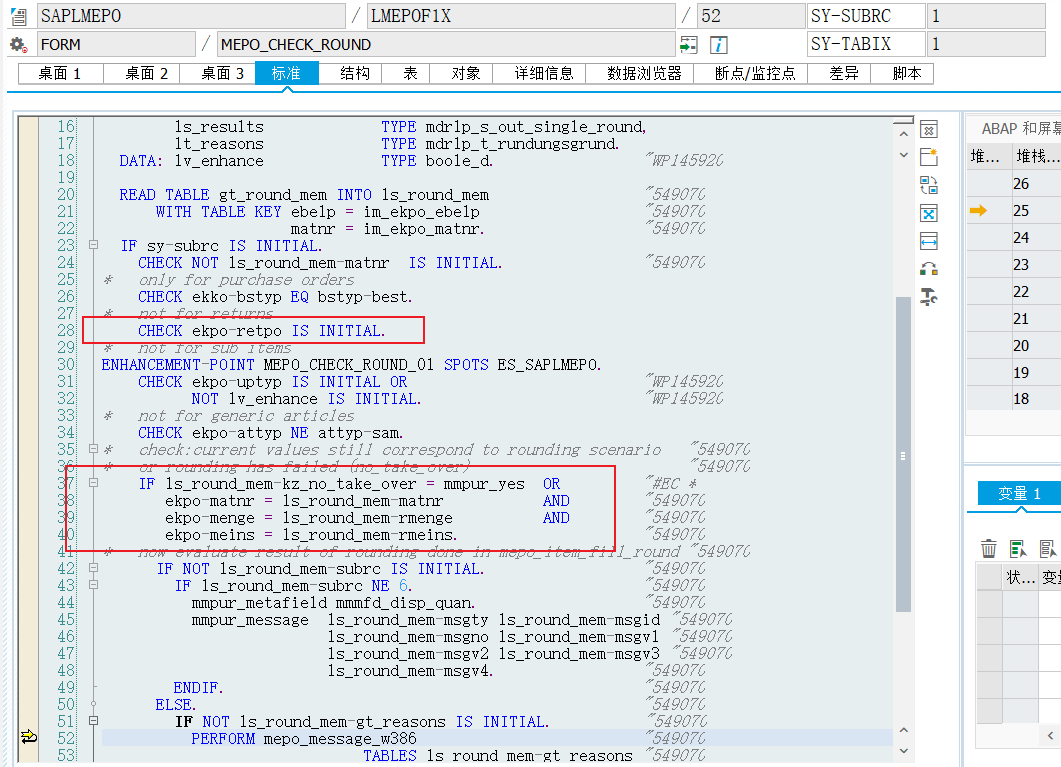Image resolution: width=1061 pixels, height=767 pixels.
Task: Select stack level 21 row
Action: 1014,319
